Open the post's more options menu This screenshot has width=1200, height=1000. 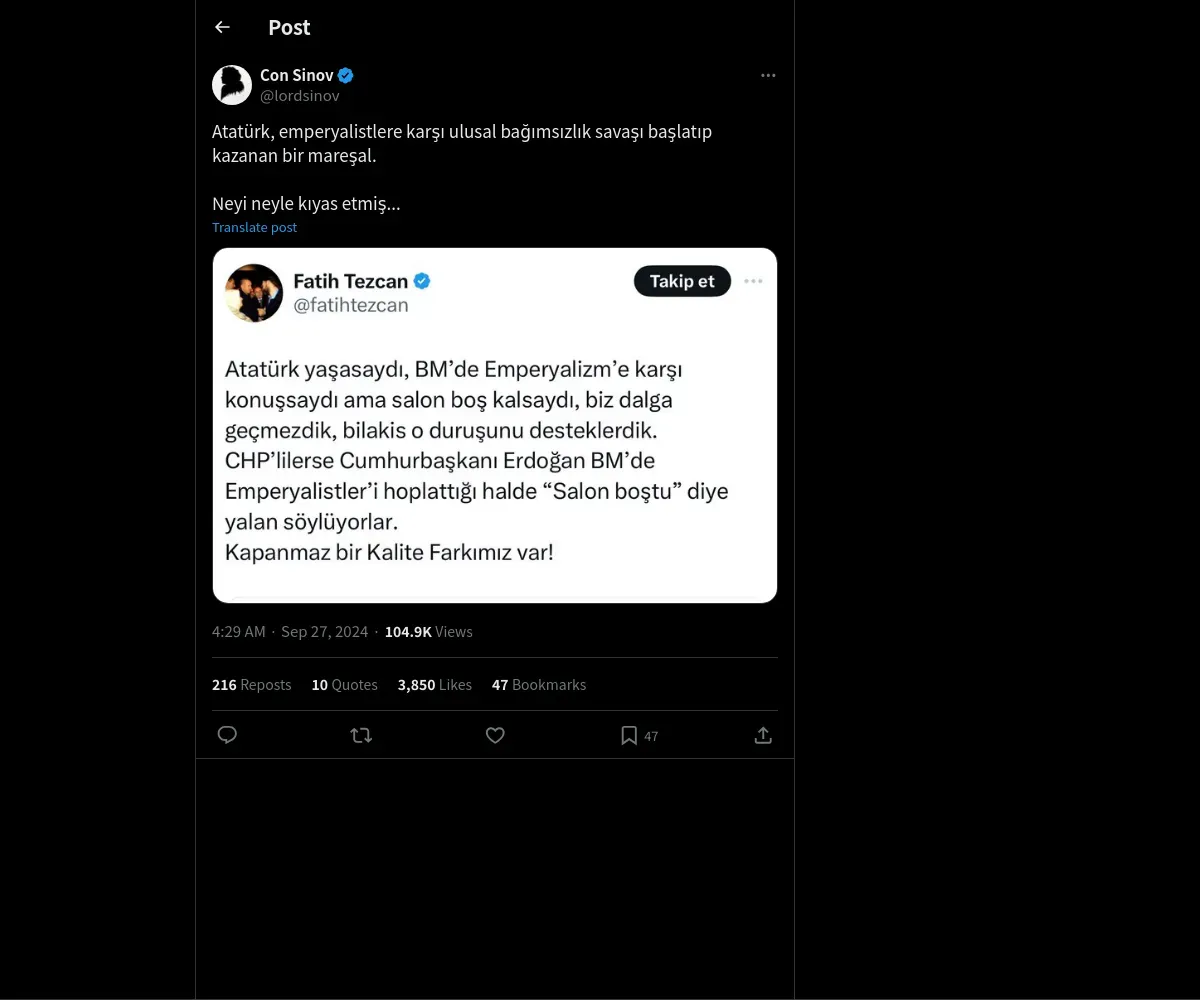(768, 75)
